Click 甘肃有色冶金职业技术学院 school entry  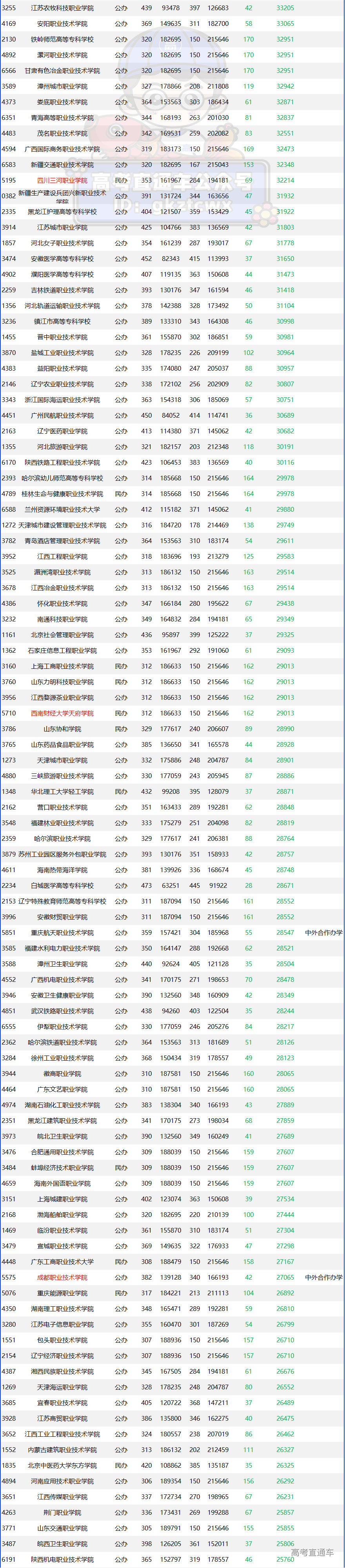coord(62,71)
